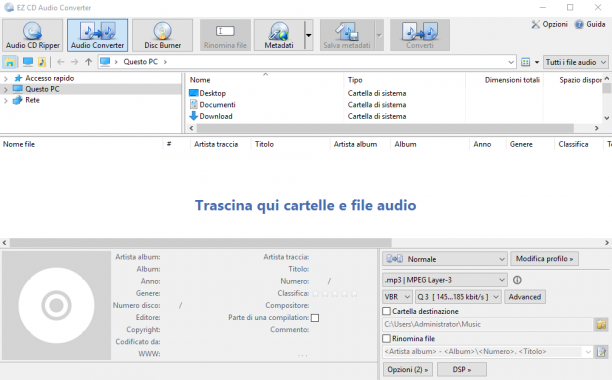Select Rete in the tree
This screenshot has height=380, width=612.
click(32, 100)
